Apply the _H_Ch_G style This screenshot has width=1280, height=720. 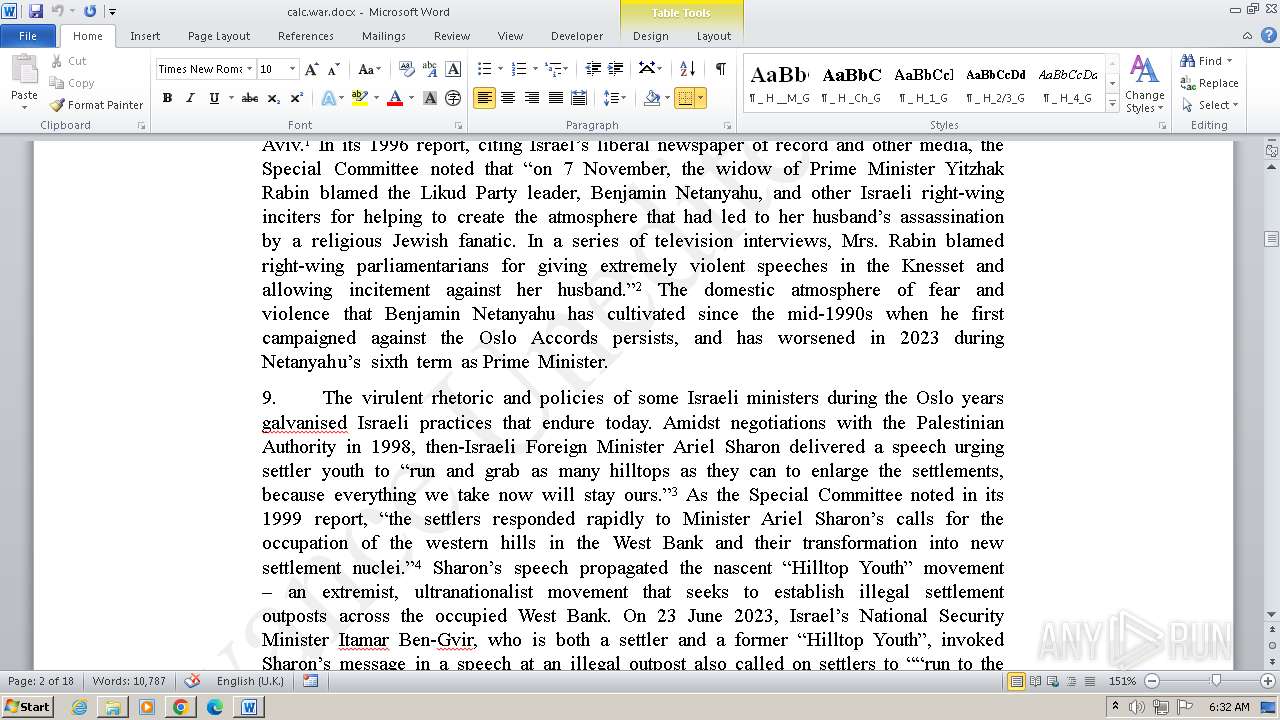(x=851, y=83)
